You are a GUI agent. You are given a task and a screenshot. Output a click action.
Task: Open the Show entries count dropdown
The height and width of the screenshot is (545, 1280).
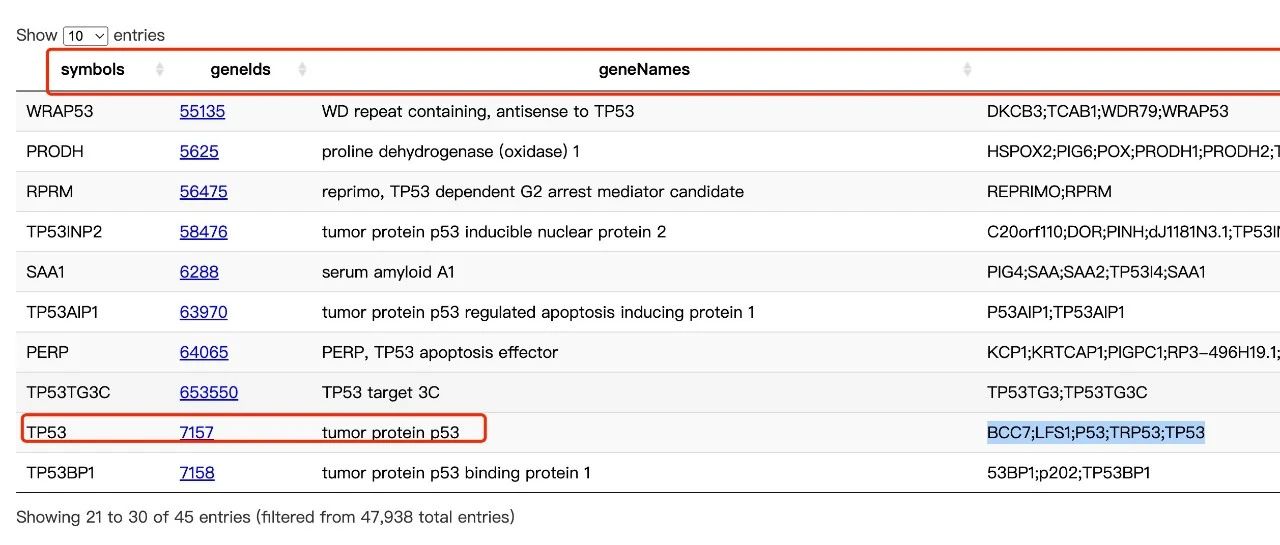tap(85, 36)
